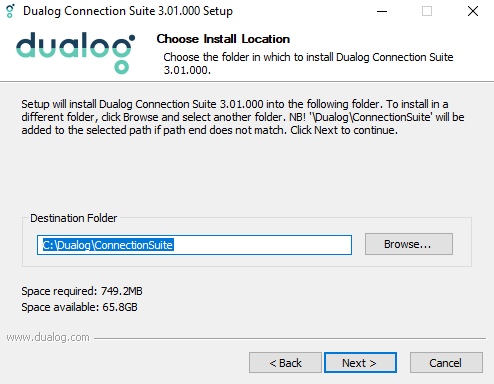Close the Dualog setup window
This screenshot has width=494, height=384.
click(473, 11)
